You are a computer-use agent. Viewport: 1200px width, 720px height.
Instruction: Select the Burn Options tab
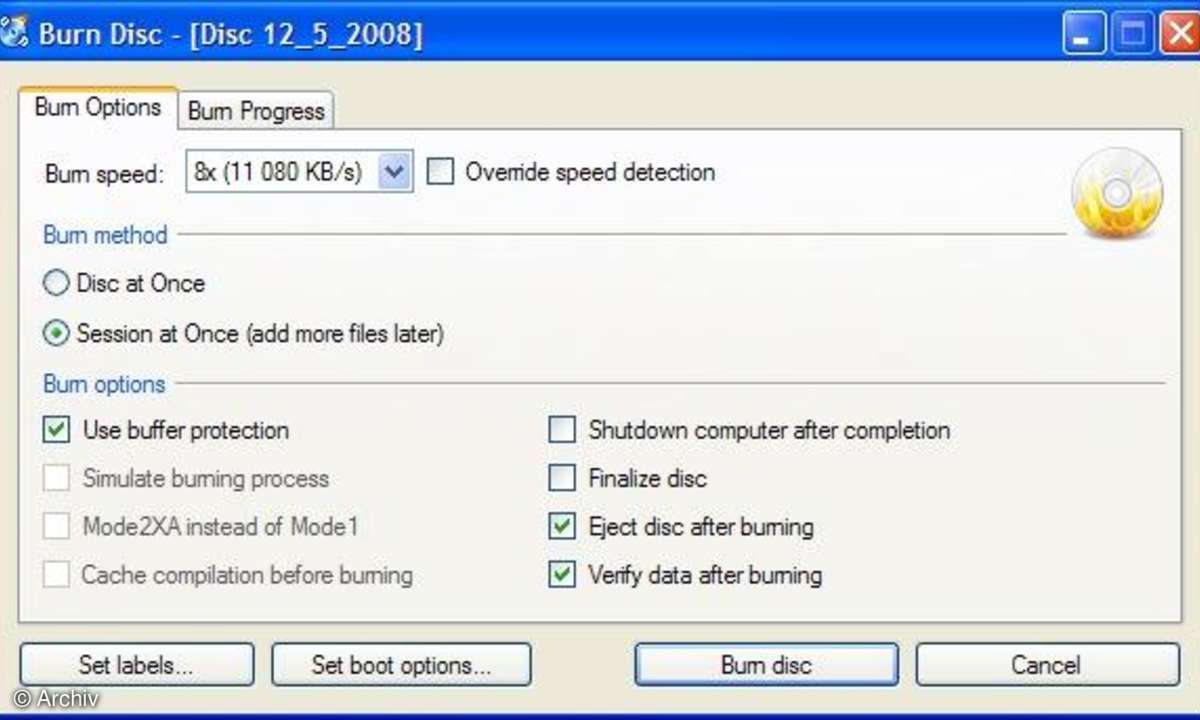pos(97,108)
